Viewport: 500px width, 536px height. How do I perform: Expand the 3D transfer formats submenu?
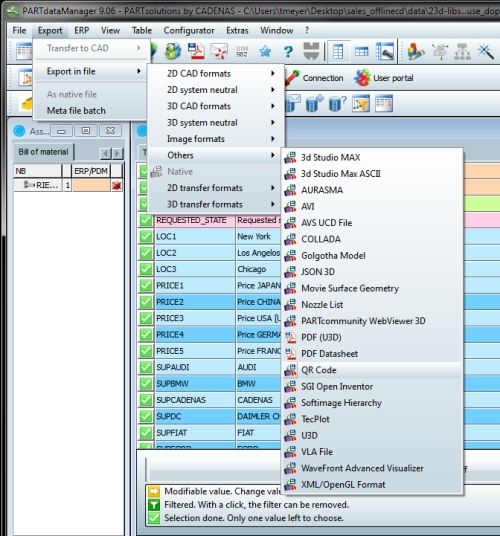216,204
